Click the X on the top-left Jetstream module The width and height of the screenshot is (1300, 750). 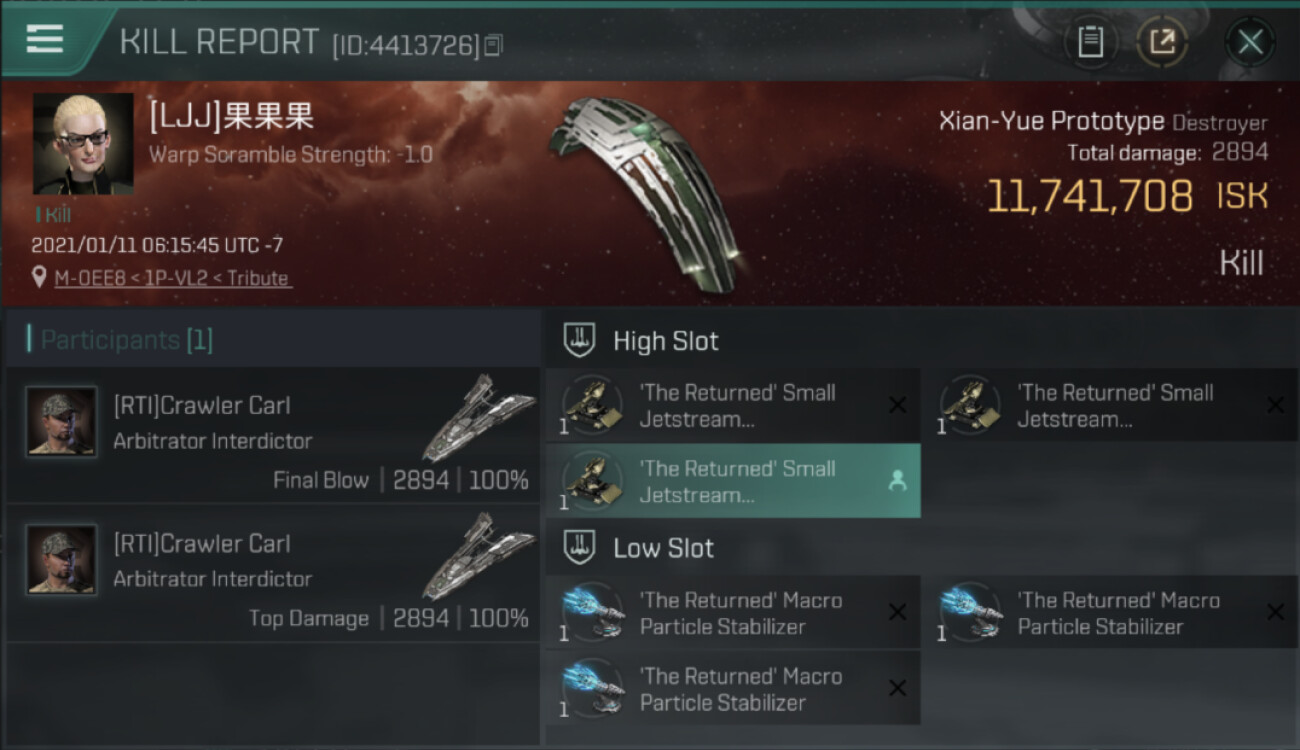pyautogui.click(x=897, y=405)
